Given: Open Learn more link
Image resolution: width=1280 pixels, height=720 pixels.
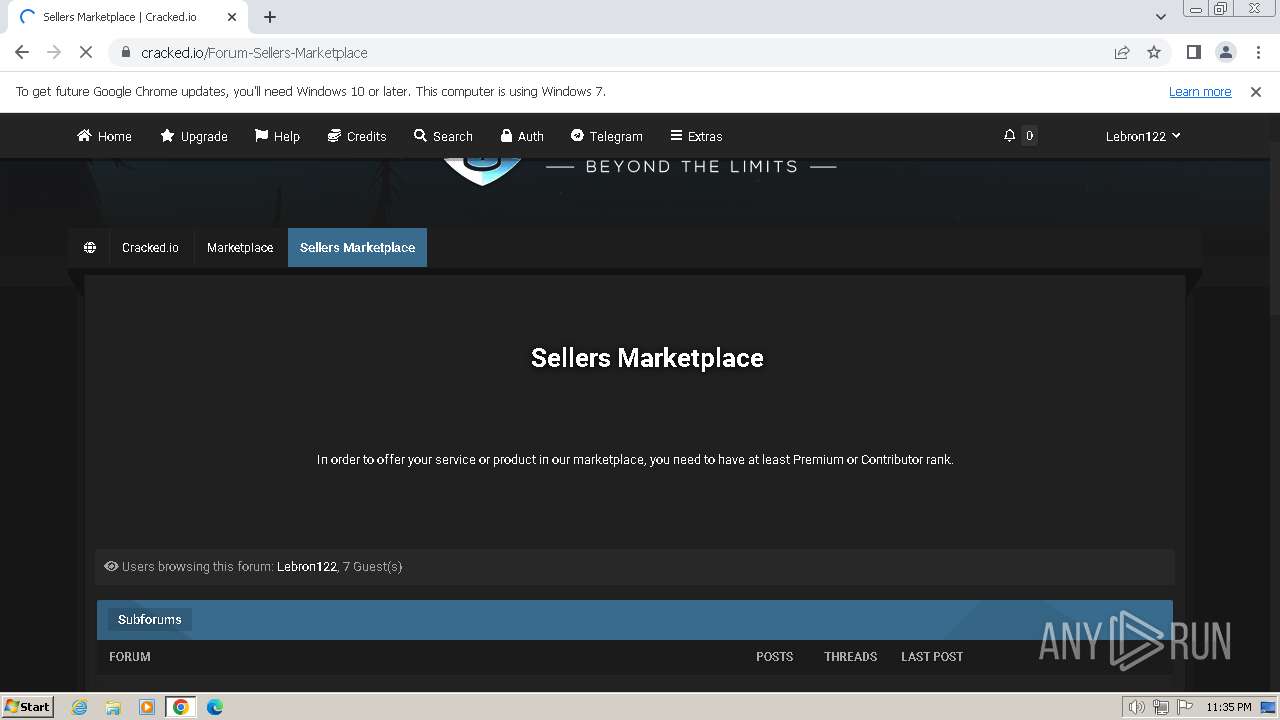Looking at the screenshot, I should click(x=1200, y=91).
